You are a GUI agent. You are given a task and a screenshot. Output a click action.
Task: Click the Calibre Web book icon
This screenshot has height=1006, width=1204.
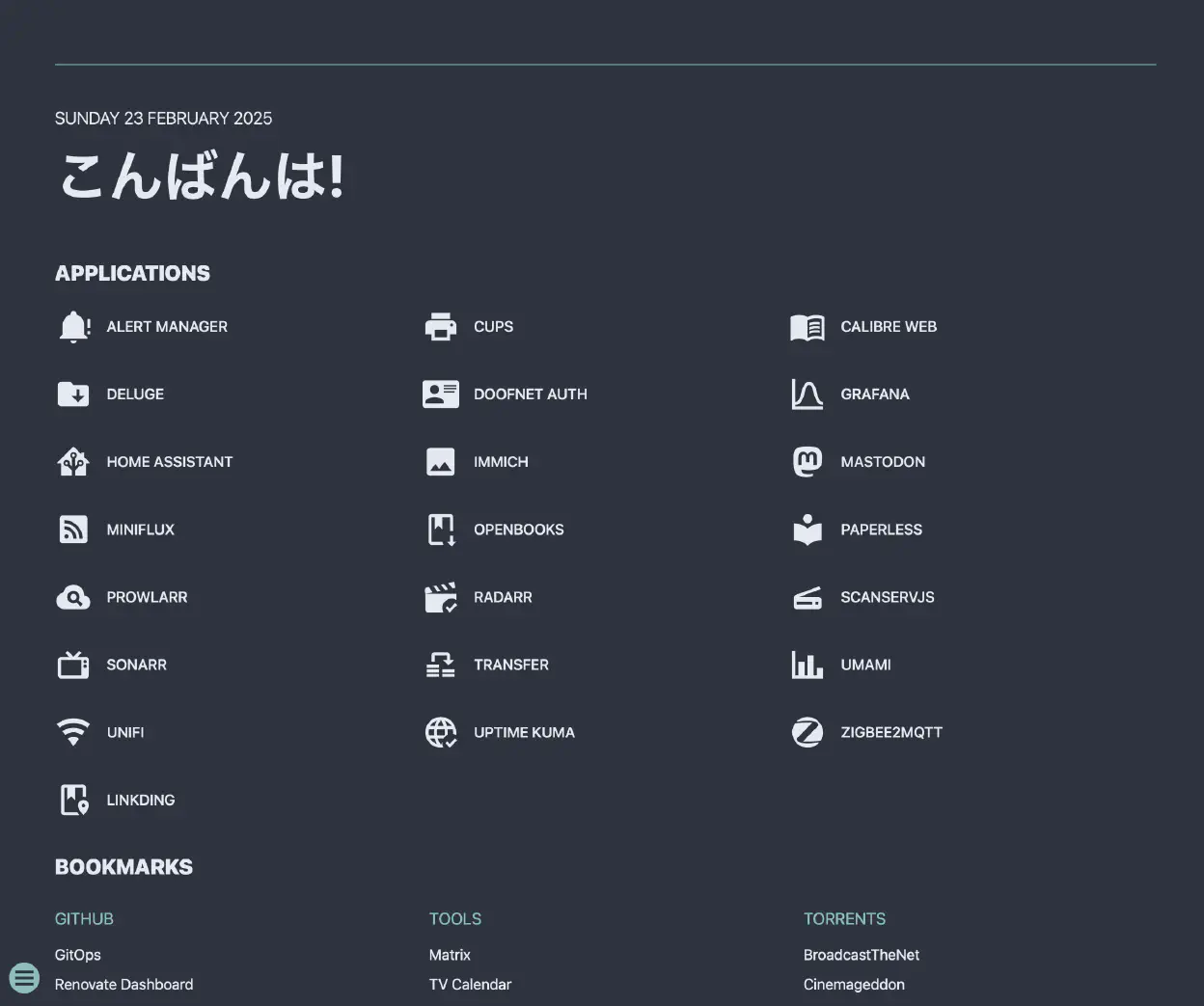coord(807,327)
